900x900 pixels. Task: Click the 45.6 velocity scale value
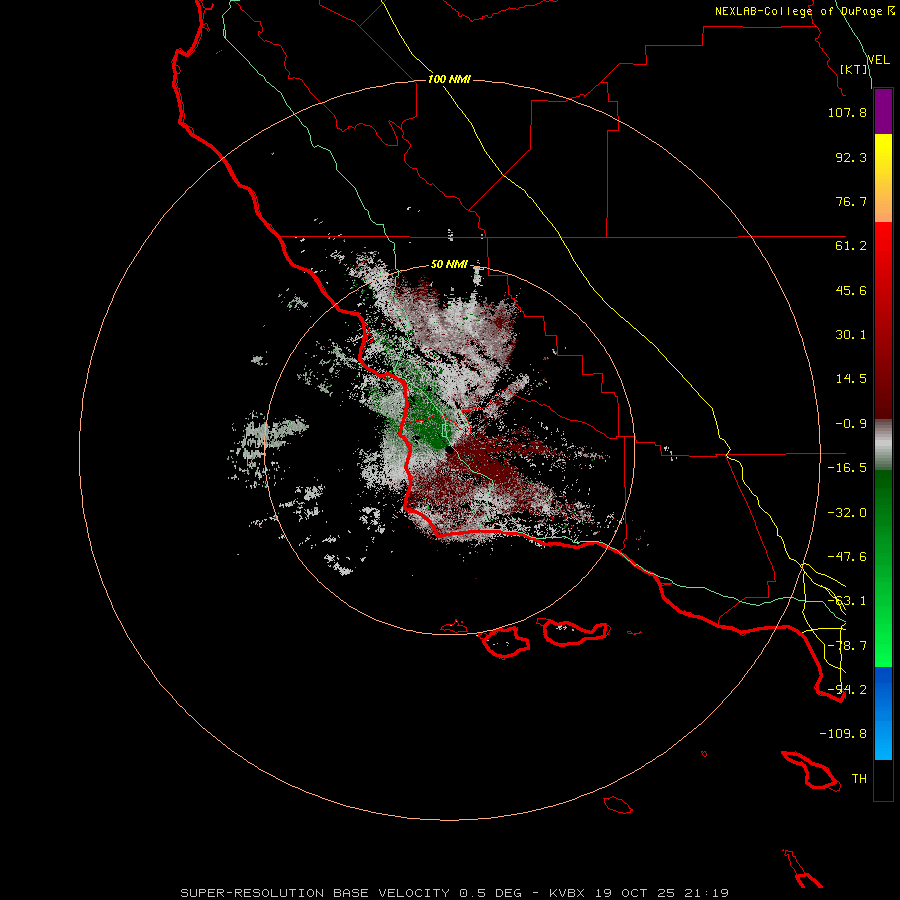click(851, 290)
